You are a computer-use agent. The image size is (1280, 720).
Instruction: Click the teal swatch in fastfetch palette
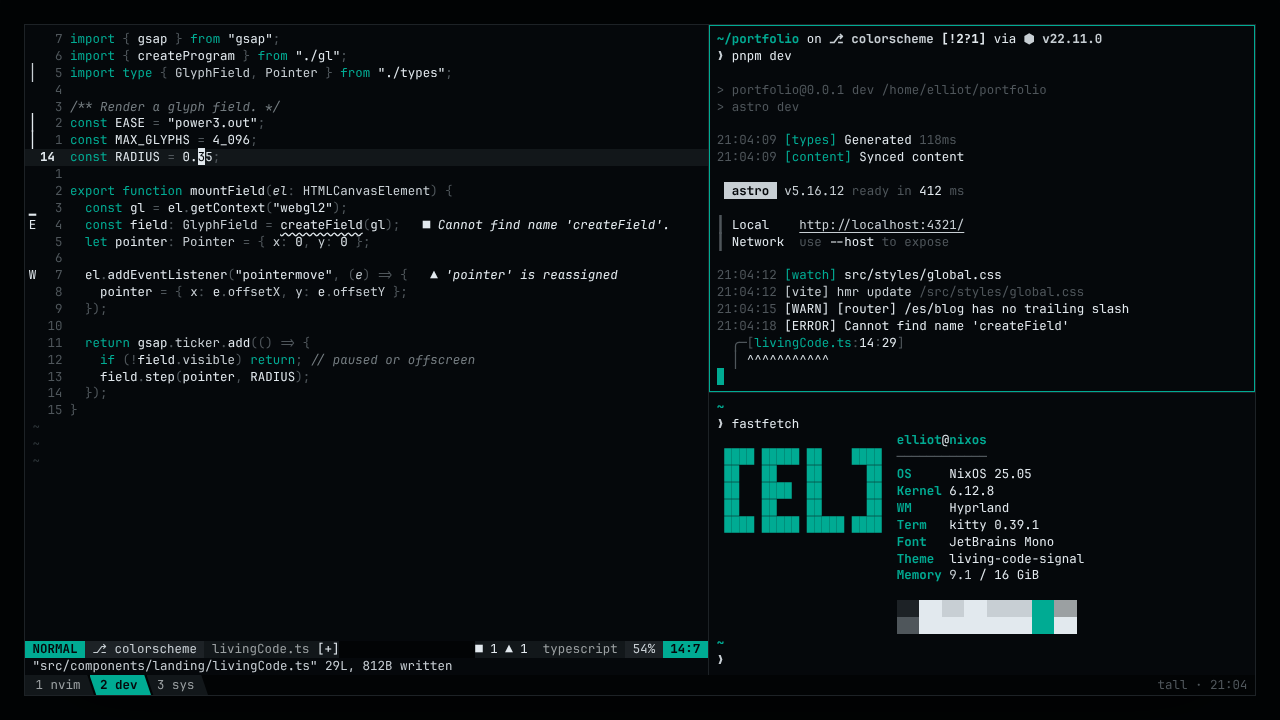coord(1043,617)
